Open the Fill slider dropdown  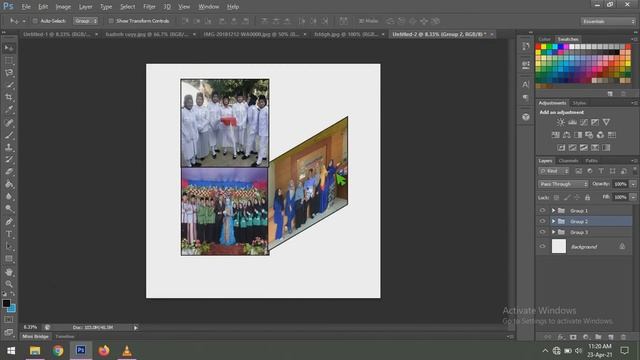pos(633,198)
